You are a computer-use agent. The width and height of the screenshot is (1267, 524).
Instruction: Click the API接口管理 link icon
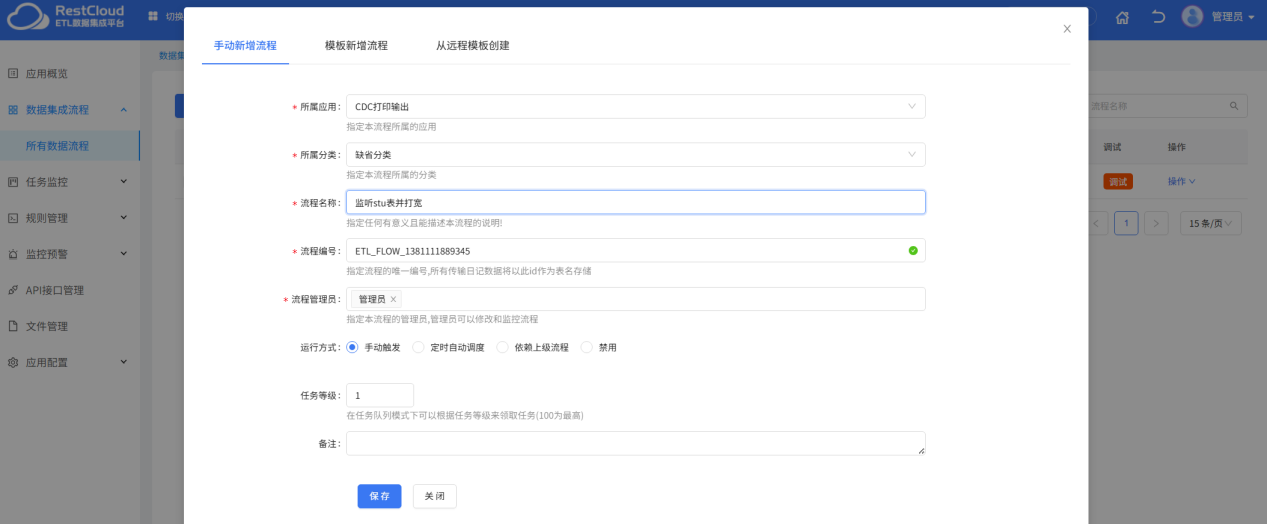(14, 290)
